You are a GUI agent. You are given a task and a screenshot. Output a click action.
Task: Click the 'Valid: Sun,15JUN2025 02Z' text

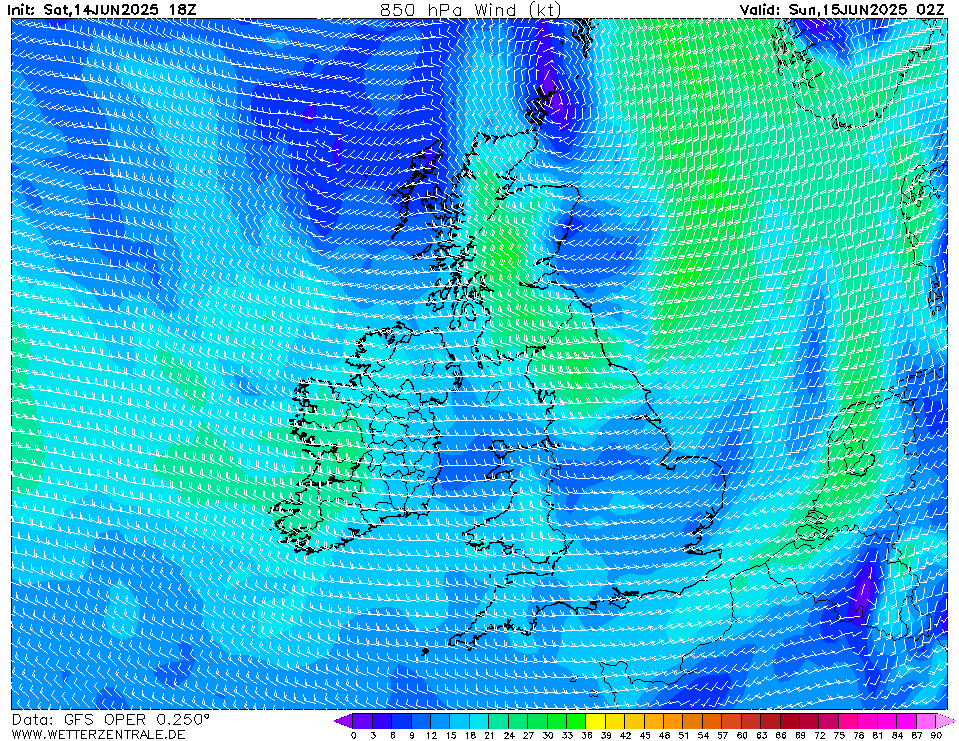843,10
